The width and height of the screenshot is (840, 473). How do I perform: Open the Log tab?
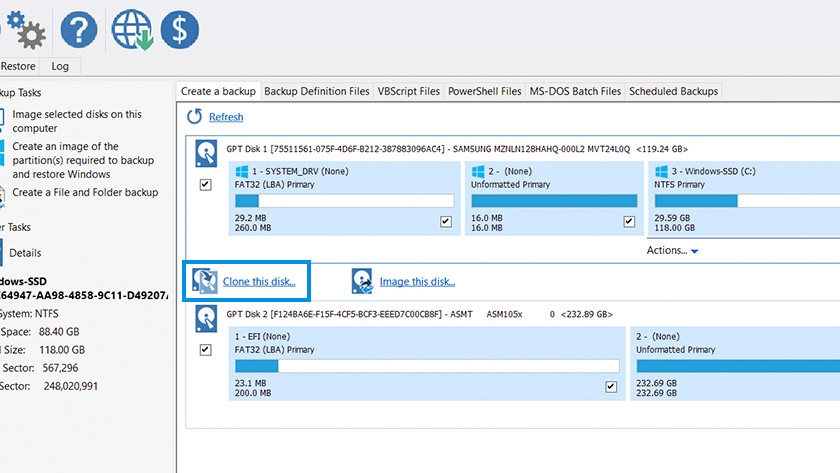[60, 66]
